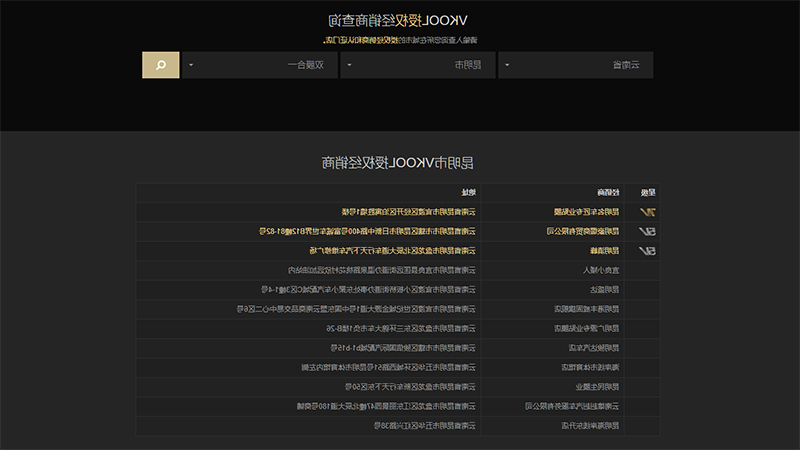Click the address ending in 东区50号
Image resolution: width=800 pixels, height=450 pixels.
[x=410, y=386]
